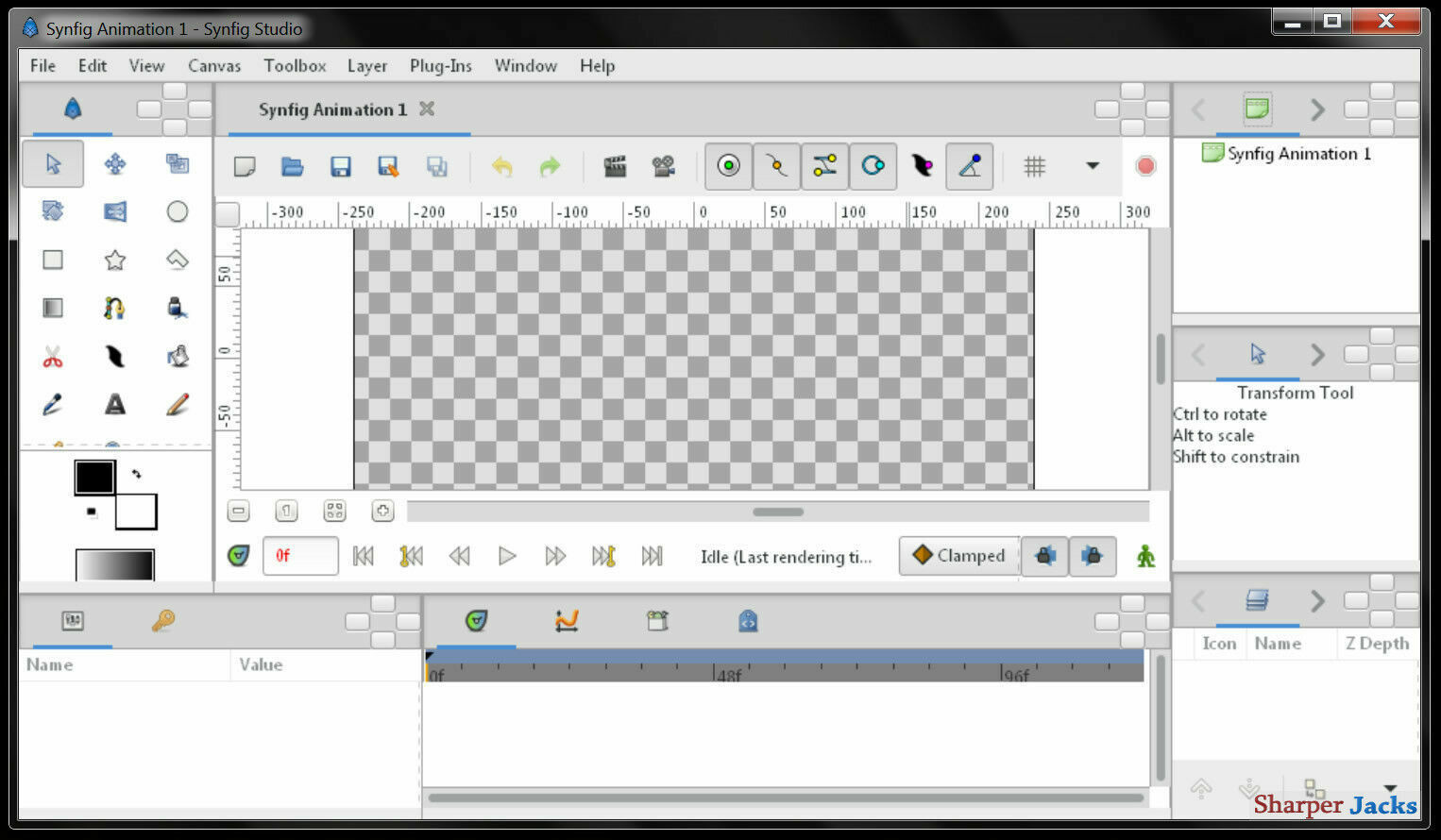The width and height of the screenshot is (1441, 840).
Task: Select the Feather tool
Action: tap(115, 357)
